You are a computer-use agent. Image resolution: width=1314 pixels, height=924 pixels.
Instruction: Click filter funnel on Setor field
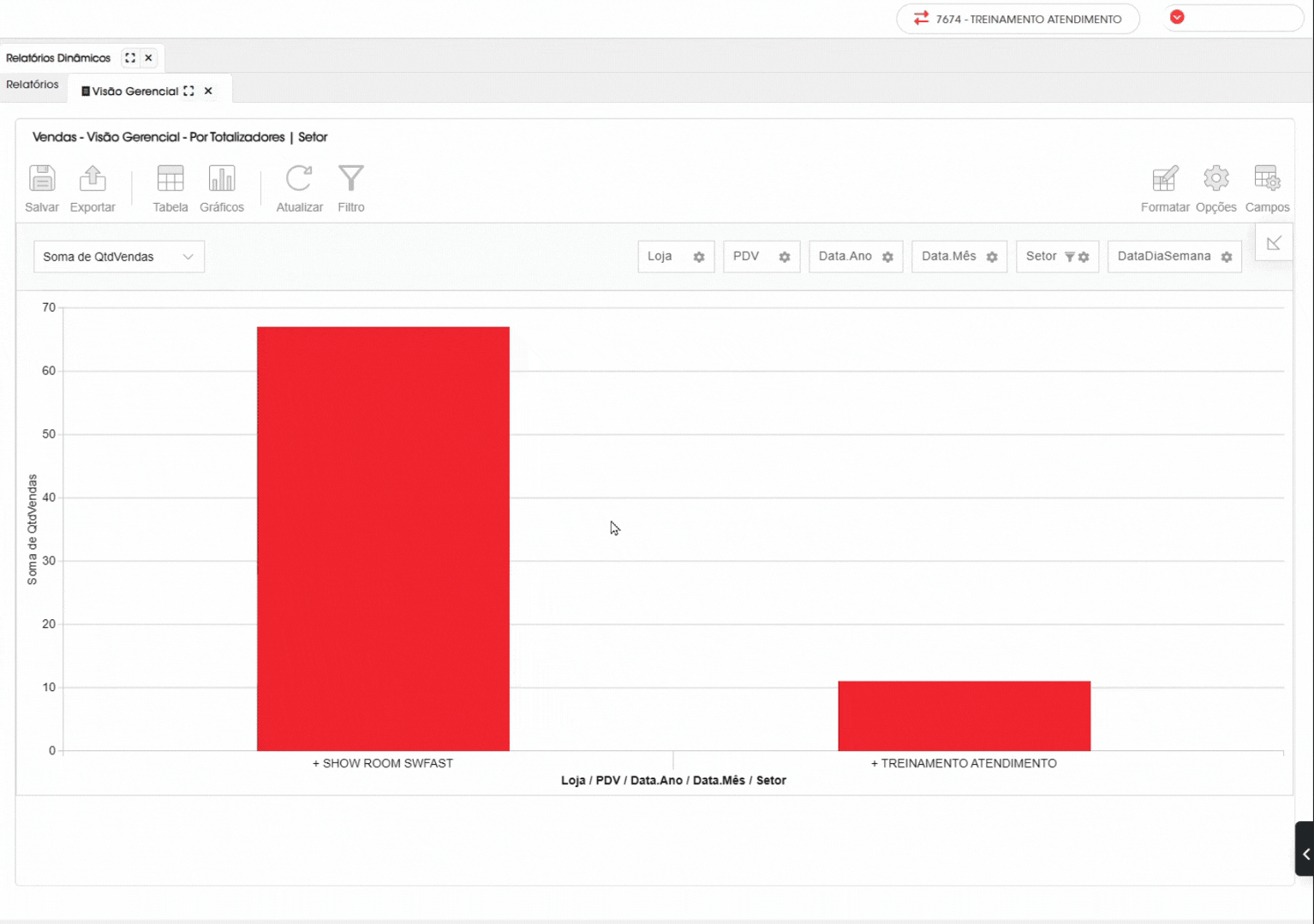pos(1069,257)
